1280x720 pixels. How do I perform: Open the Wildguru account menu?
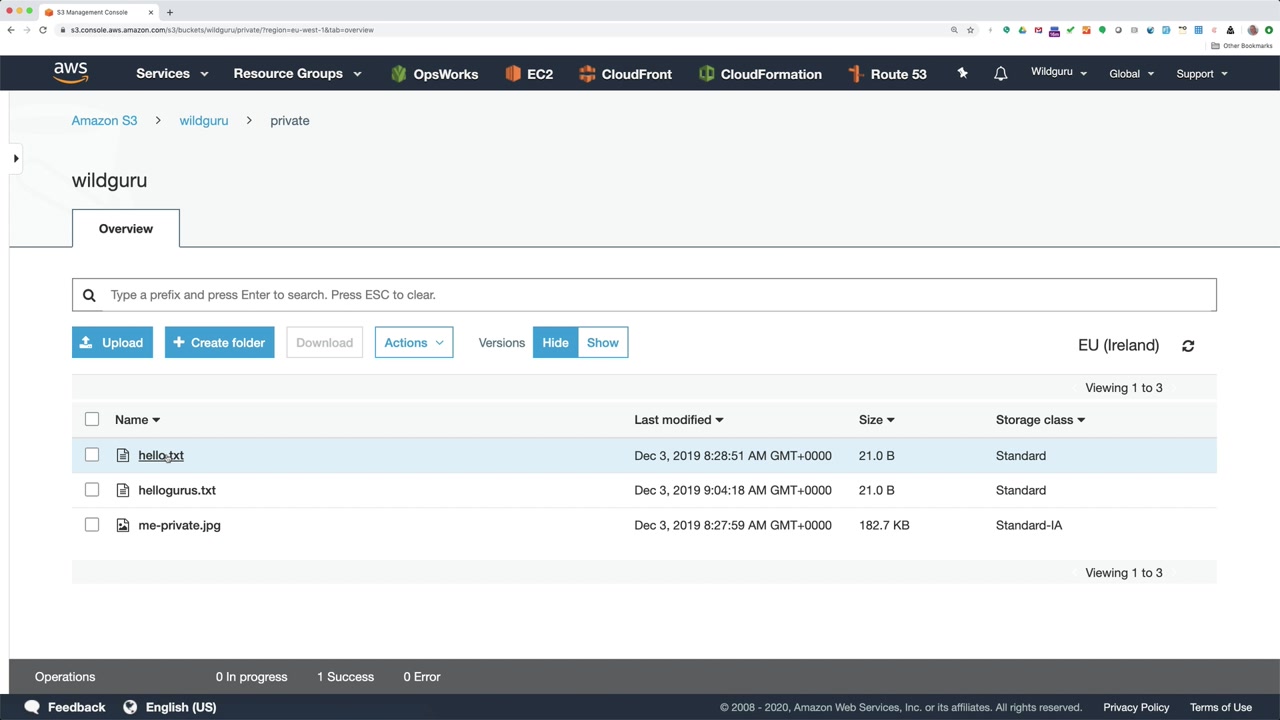tap(1059, 73)
